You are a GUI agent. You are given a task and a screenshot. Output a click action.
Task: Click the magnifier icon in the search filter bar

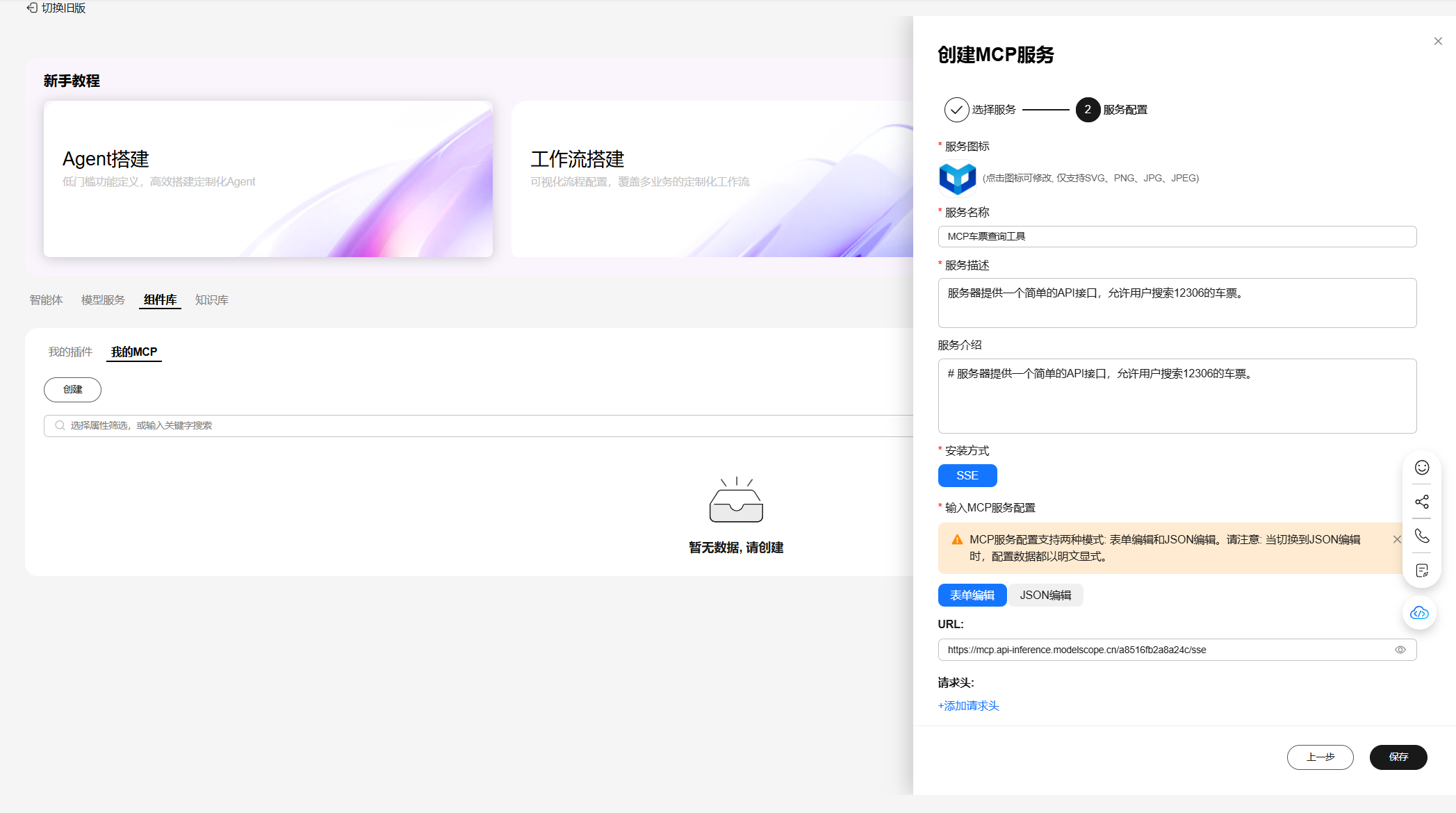click(60, 425)
